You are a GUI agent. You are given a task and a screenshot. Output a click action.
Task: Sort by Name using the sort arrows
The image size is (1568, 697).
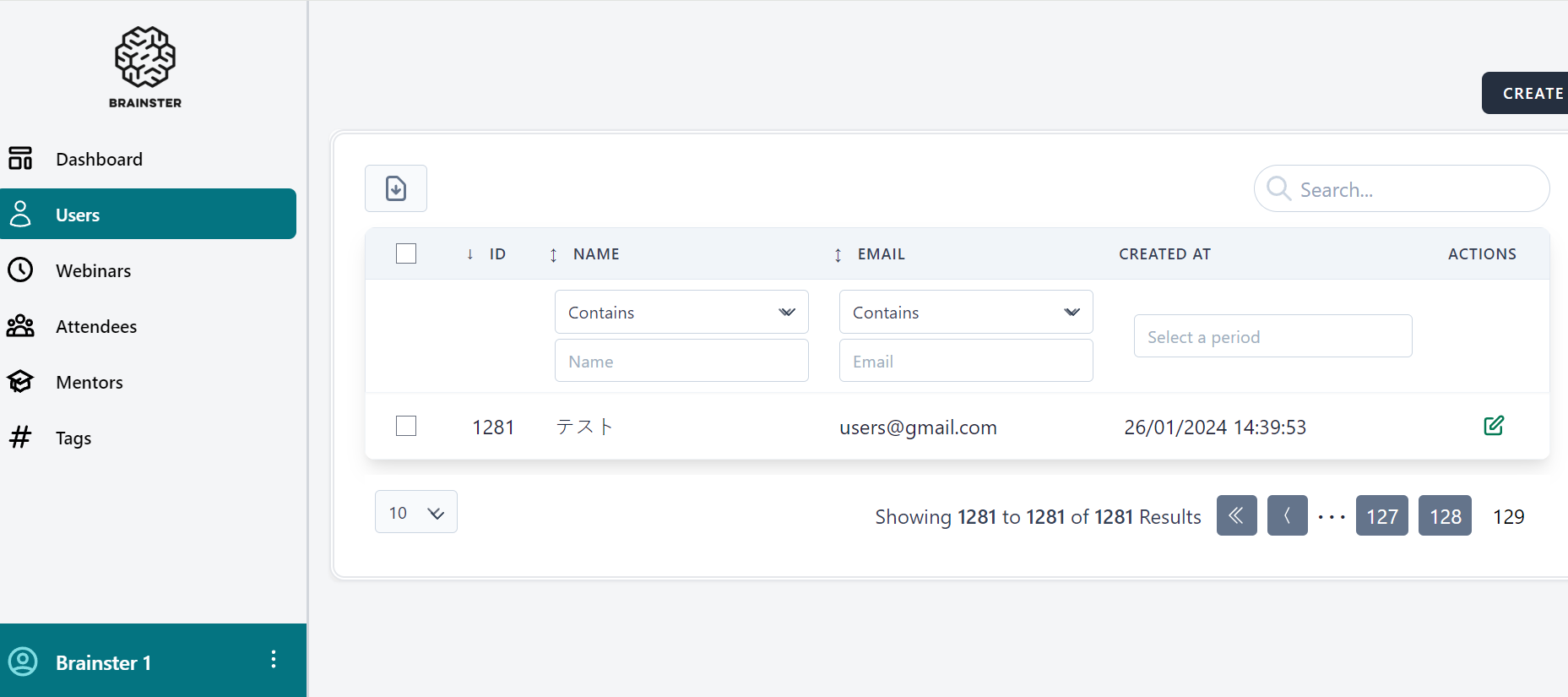553,255
